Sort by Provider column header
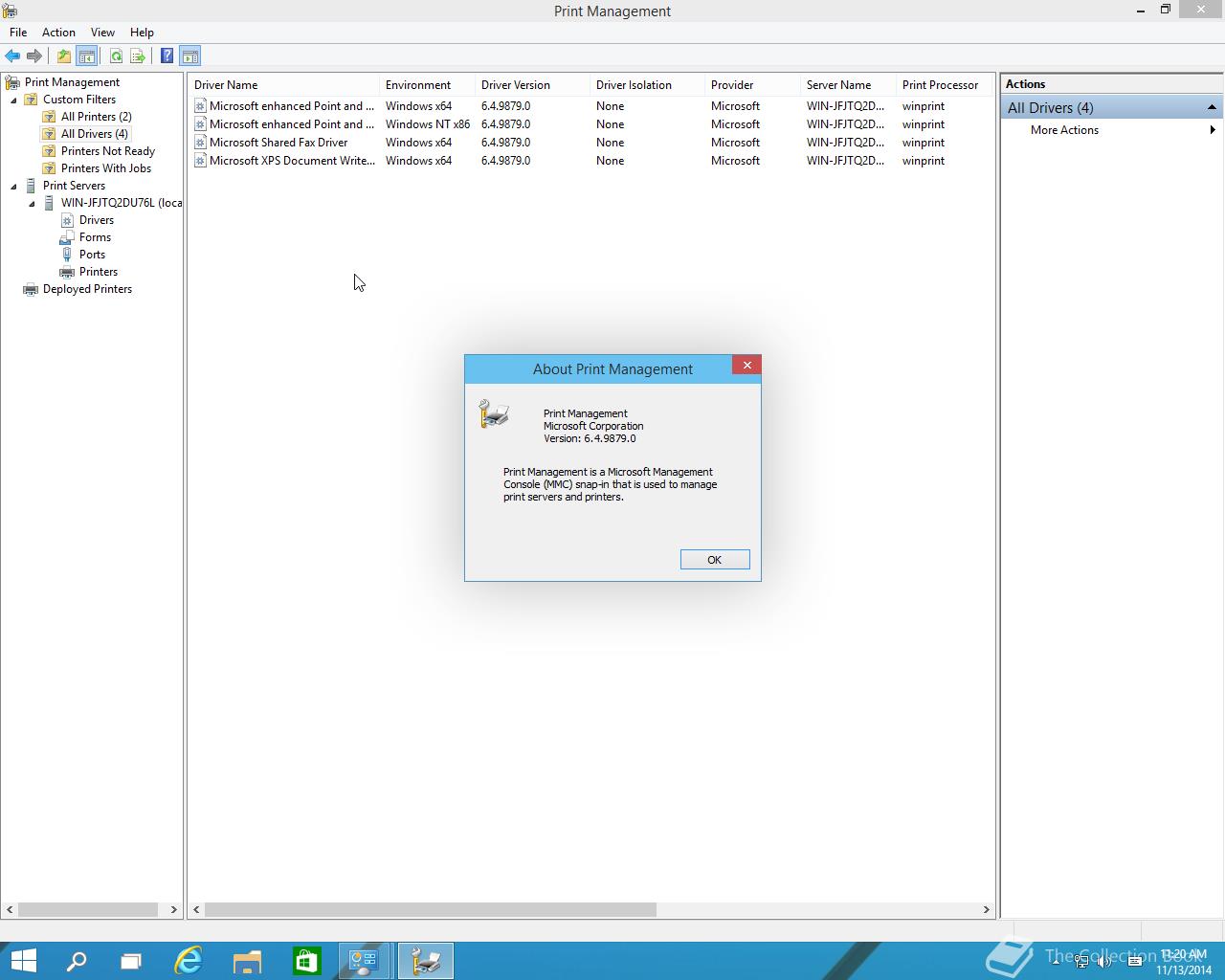Viewport: 1225px width, 980px height. [x=753, y=85]
